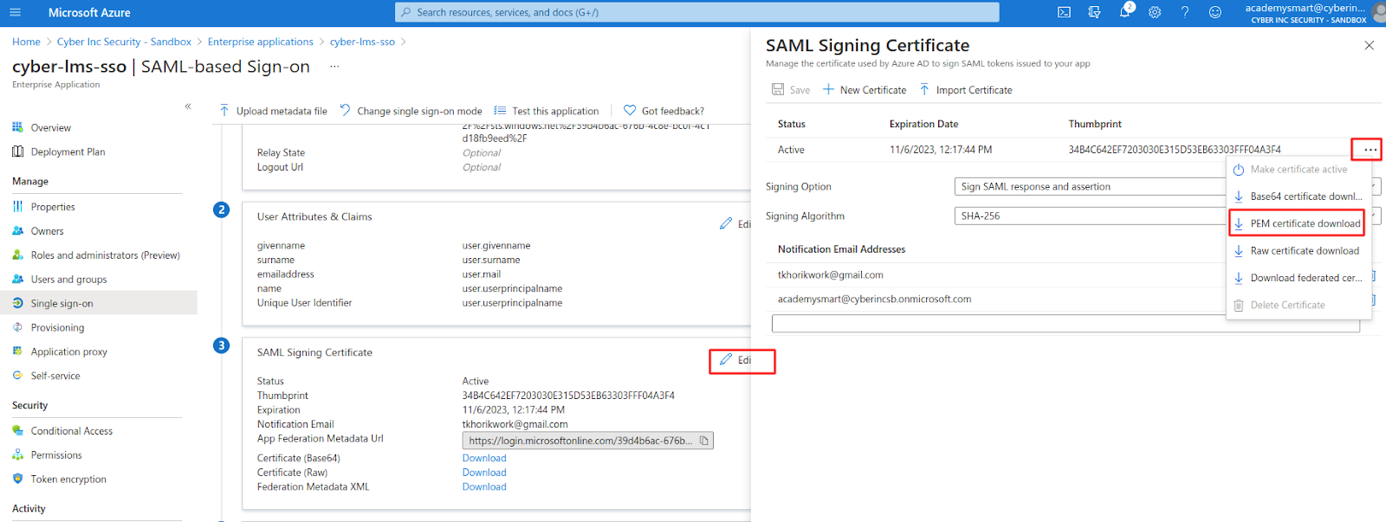
Task: Open Directories and subscriptions filter icon
Action: pyautogui.click(x=1095, y=13)
